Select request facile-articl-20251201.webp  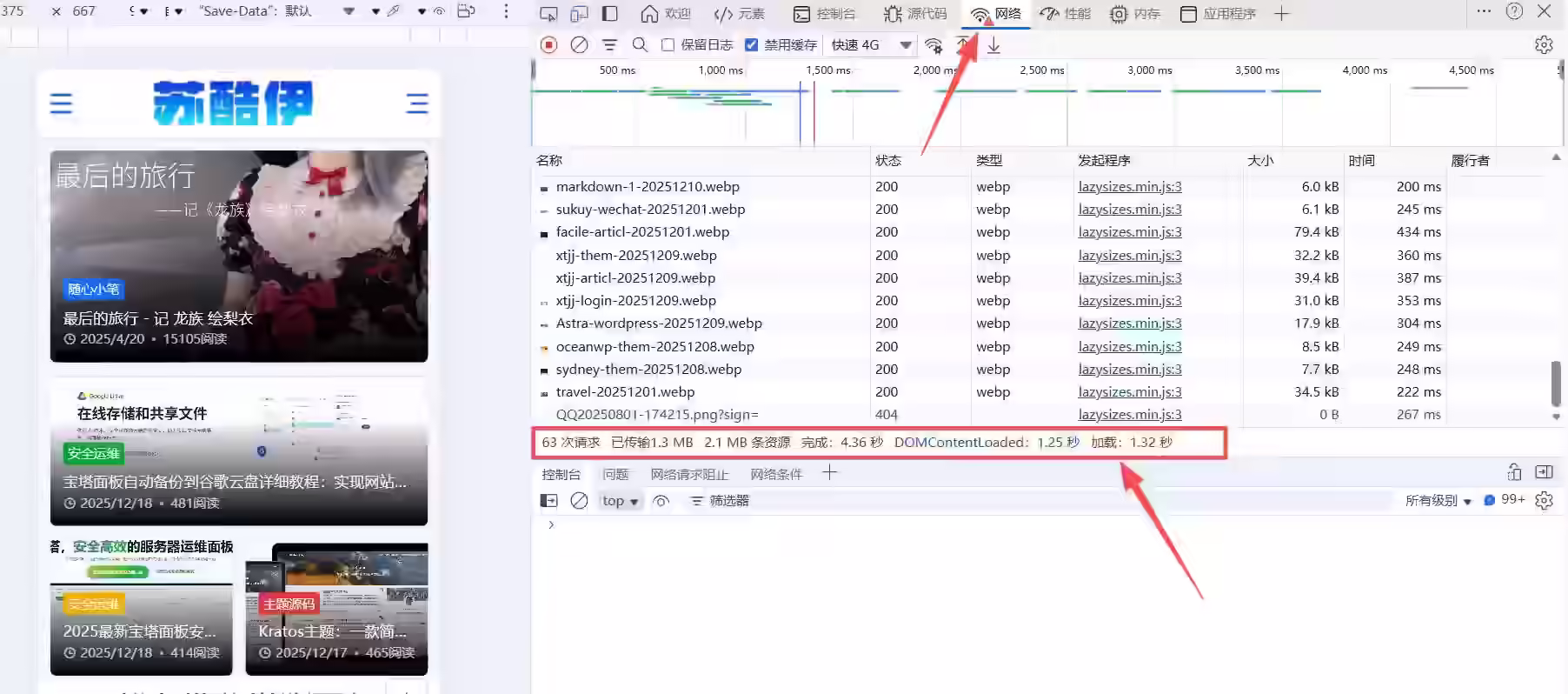(642, 232)
